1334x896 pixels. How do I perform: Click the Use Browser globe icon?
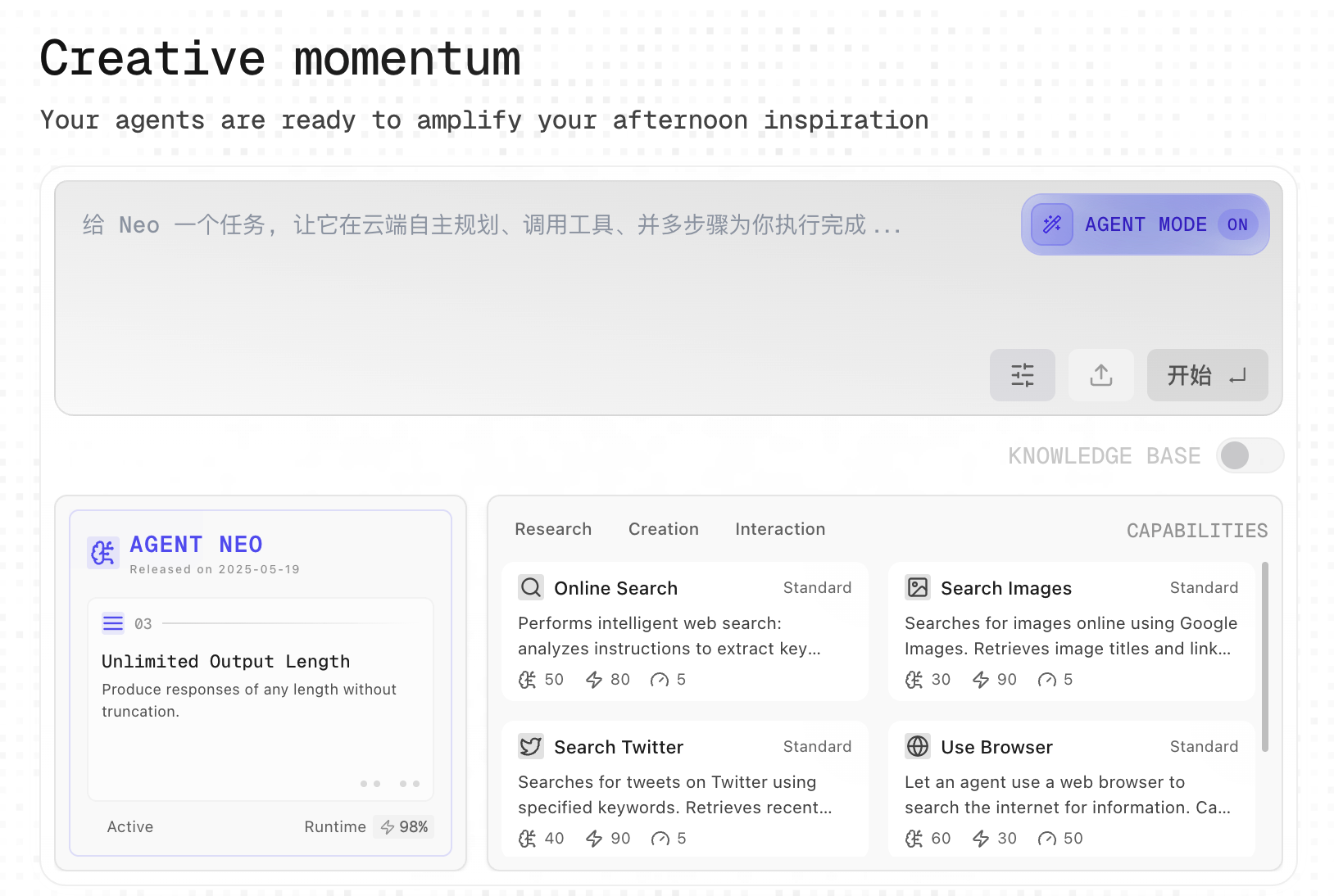coord(918,746)
